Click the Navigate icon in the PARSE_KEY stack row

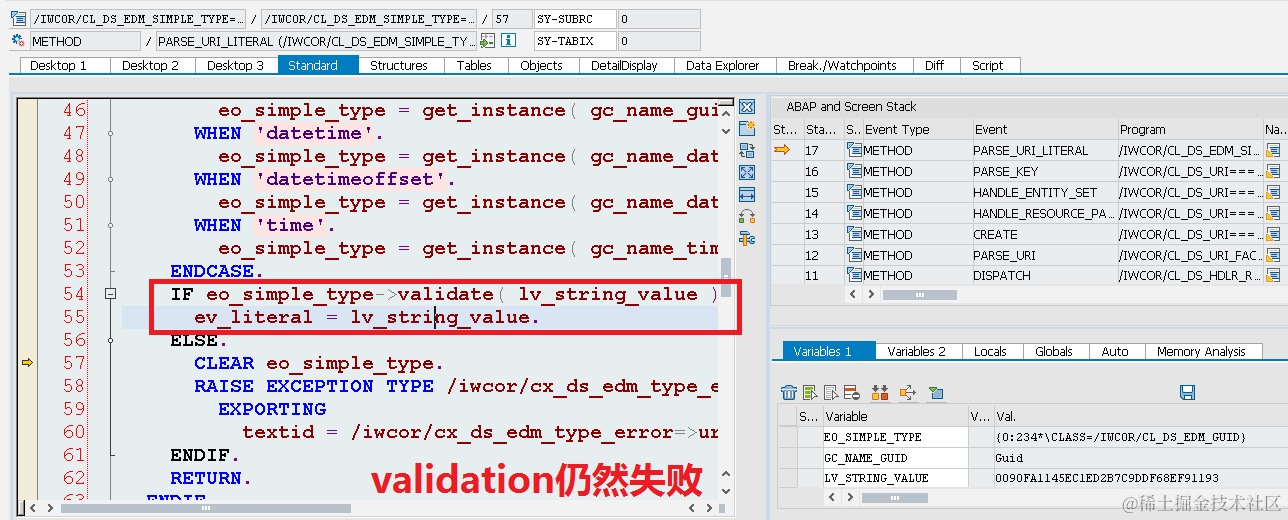click(x=1273, y=171)
